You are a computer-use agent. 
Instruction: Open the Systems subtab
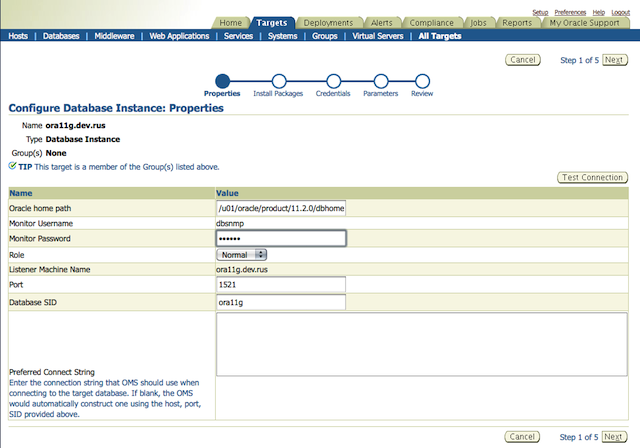tap(282, 36)
